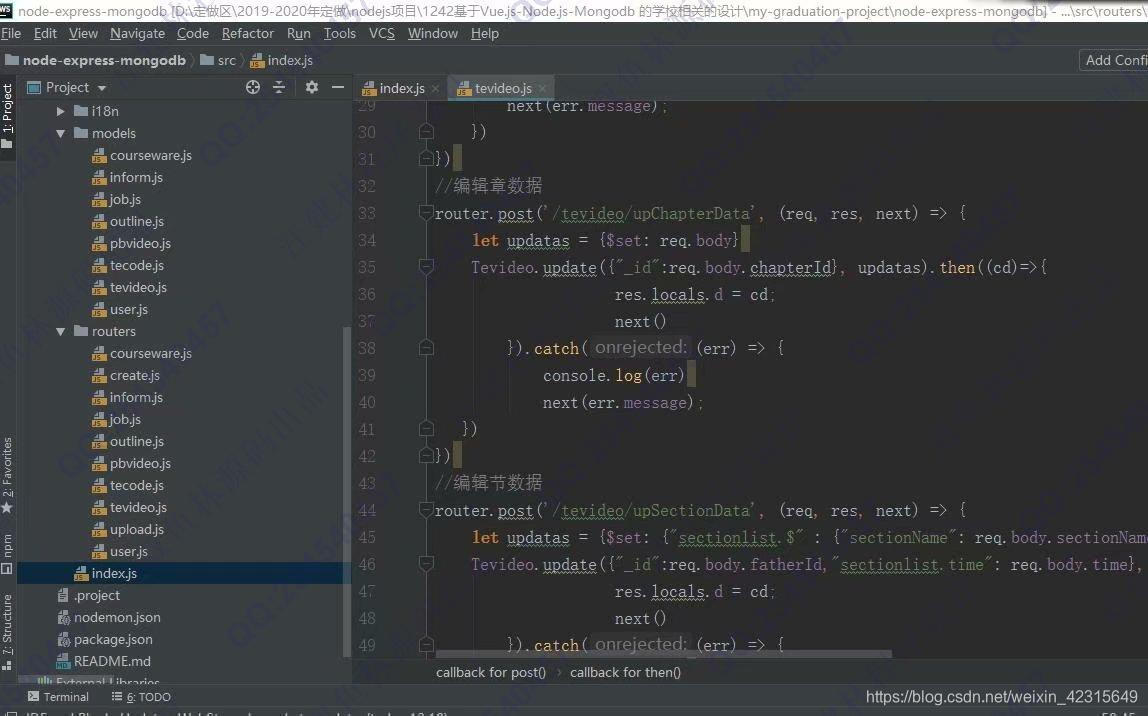Open nodemon.json file

pyautogui.click(x=109, y=617)
